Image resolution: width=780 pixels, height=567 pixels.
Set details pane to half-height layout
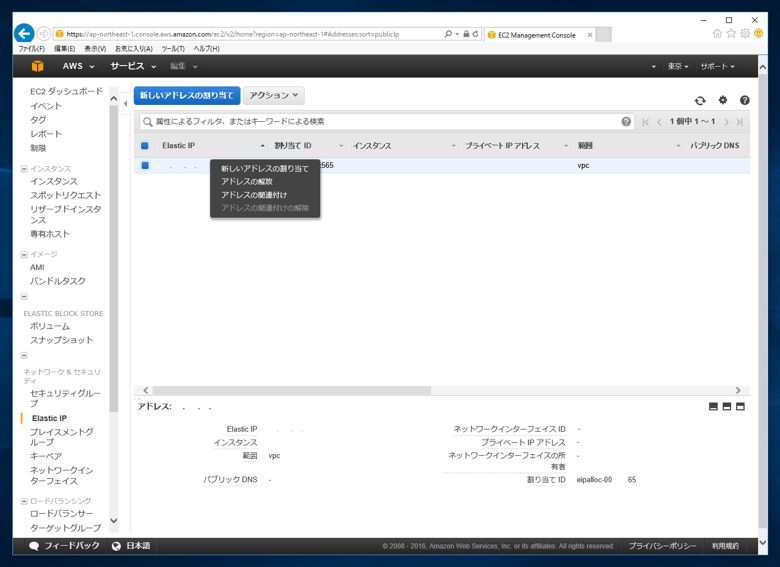tap(727, 406)
